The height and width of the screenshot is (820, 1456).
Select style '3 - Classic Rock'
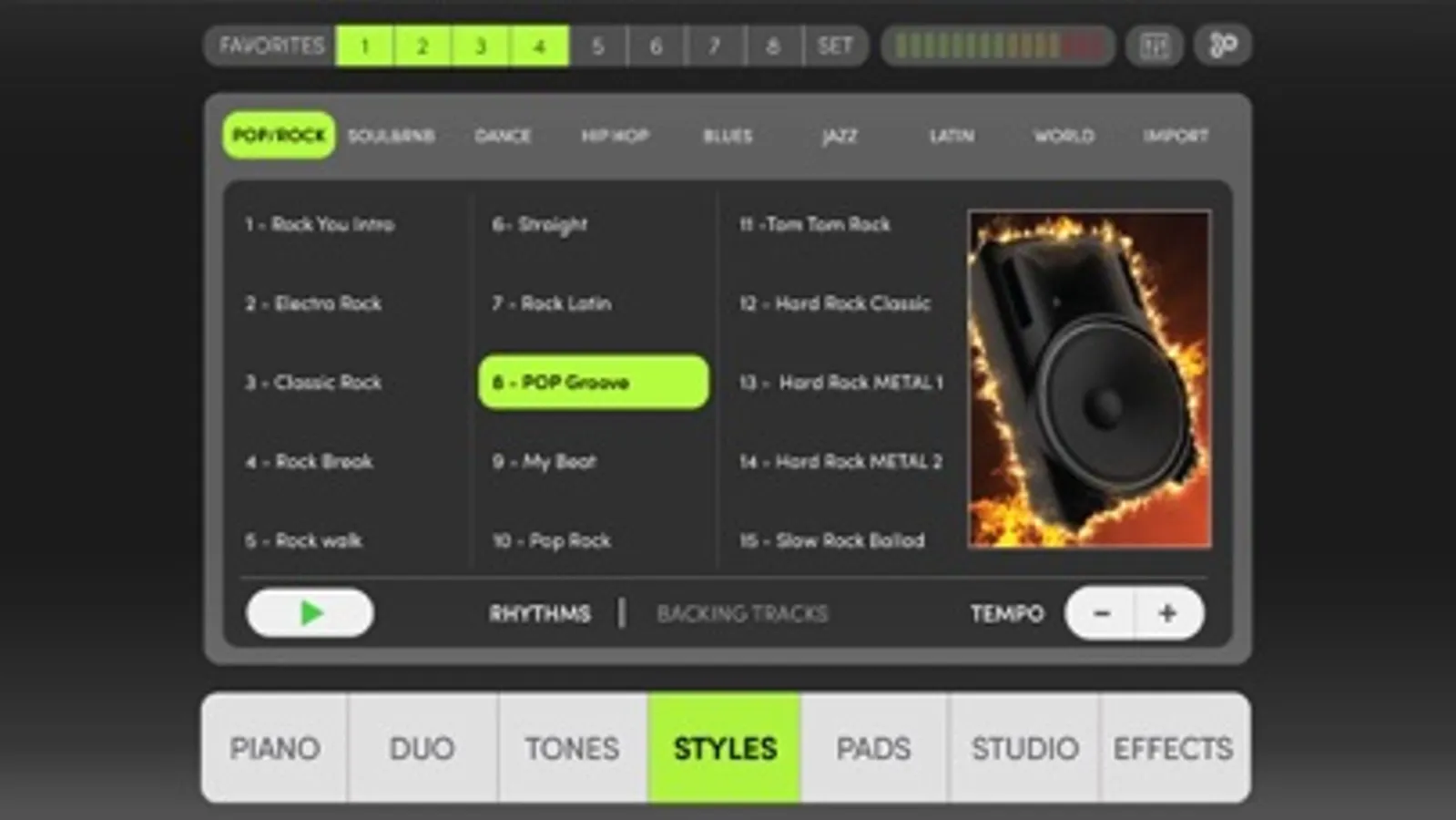[x=313, y=383]
